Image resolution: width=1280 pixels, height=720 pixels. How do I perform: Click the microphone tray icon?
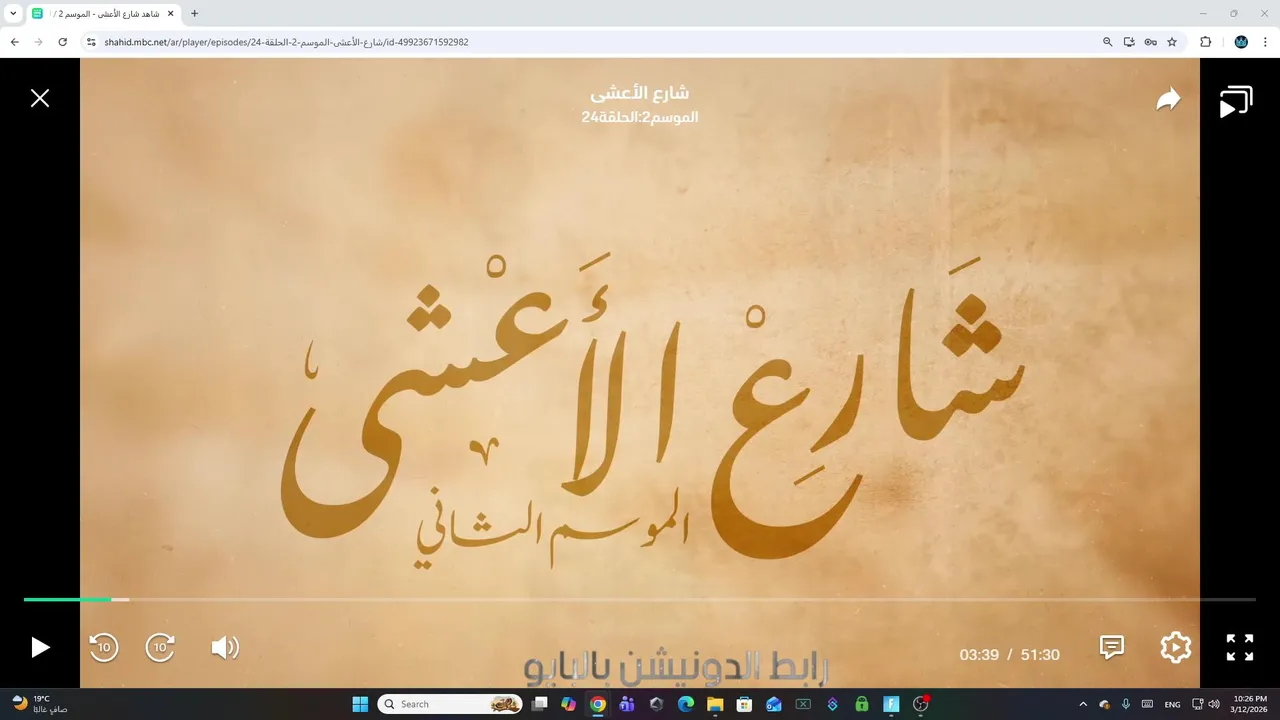tap(1126, 704)
